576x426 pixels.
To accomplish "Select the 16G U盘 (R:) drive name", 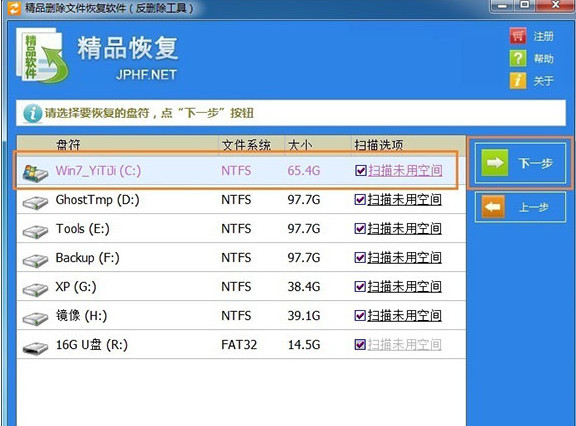I will (91, 345).
